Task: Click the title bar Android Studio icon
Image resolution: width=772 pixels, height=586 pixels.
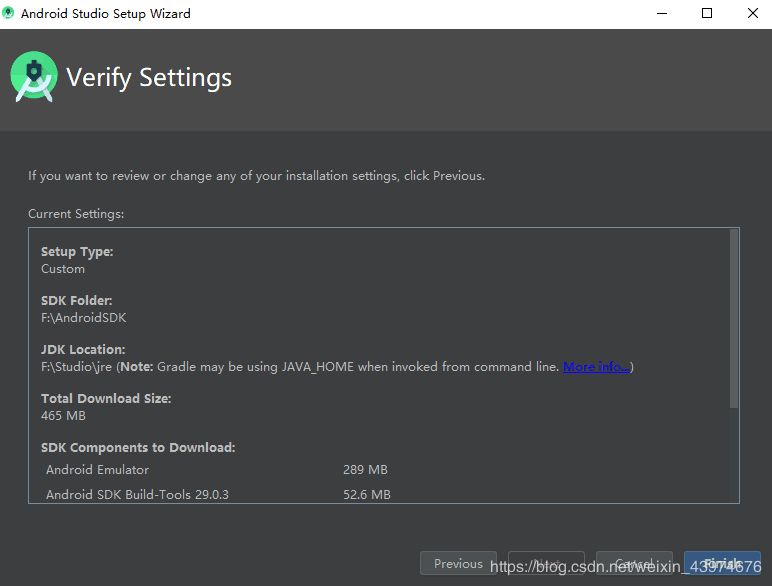Action: click(x=9, y=14)
